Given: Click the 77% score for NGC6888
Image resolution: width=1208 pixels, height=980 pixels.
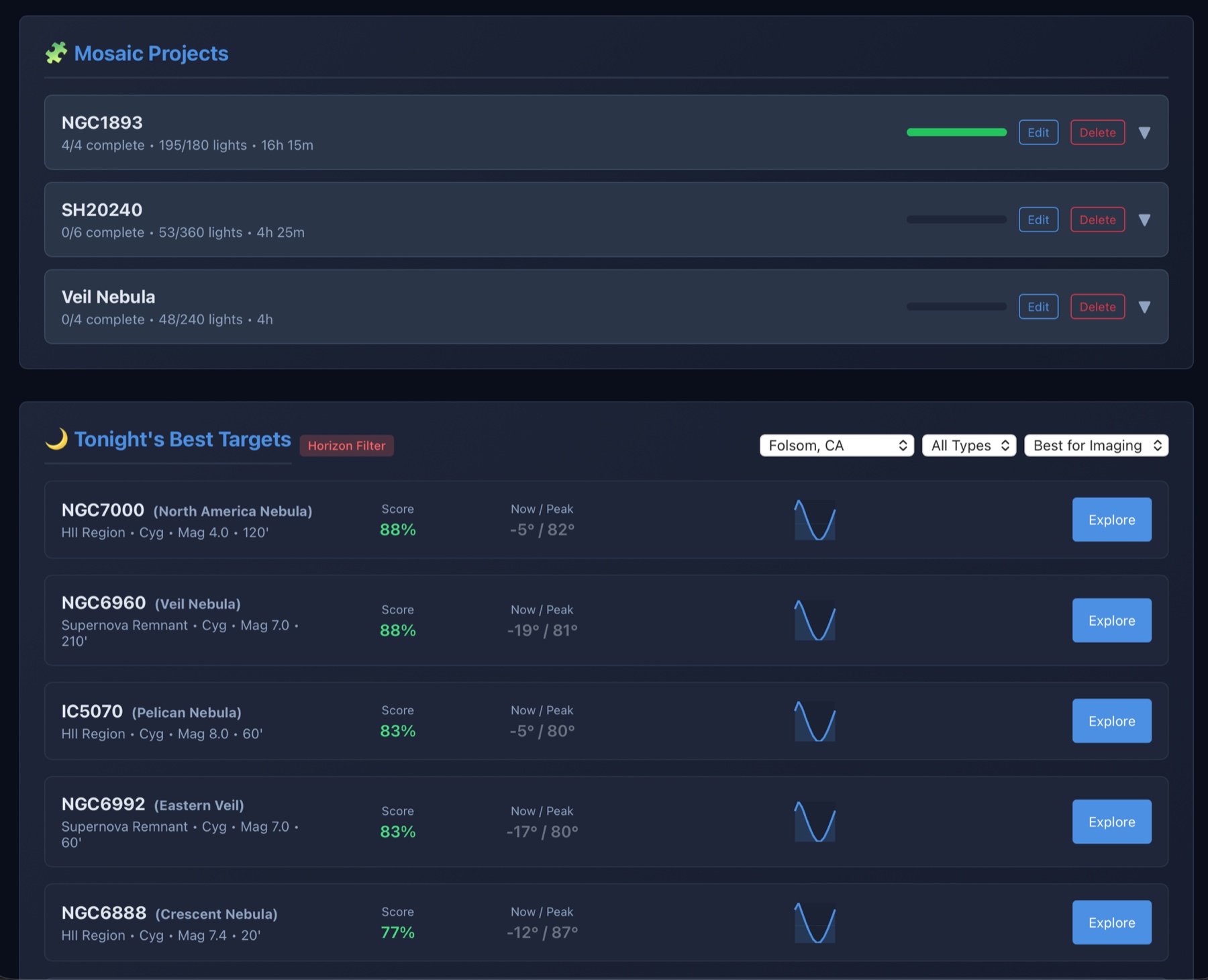Looking at the screenshot, I should (x=398, y=932).
